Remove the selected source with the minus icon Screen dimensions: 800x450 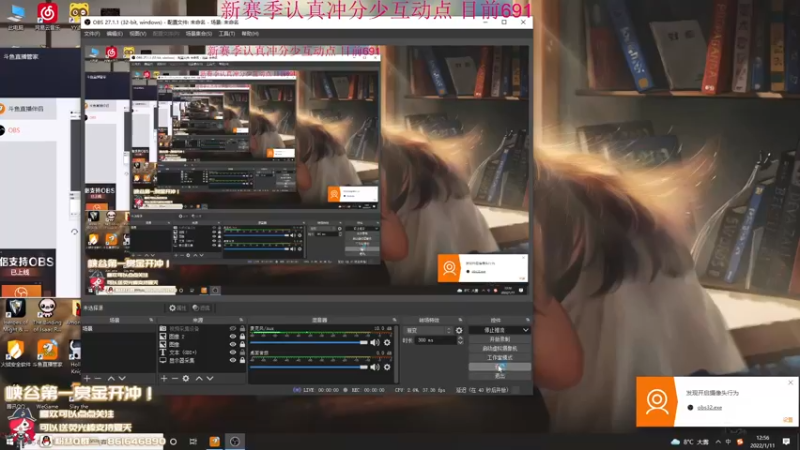174,379
